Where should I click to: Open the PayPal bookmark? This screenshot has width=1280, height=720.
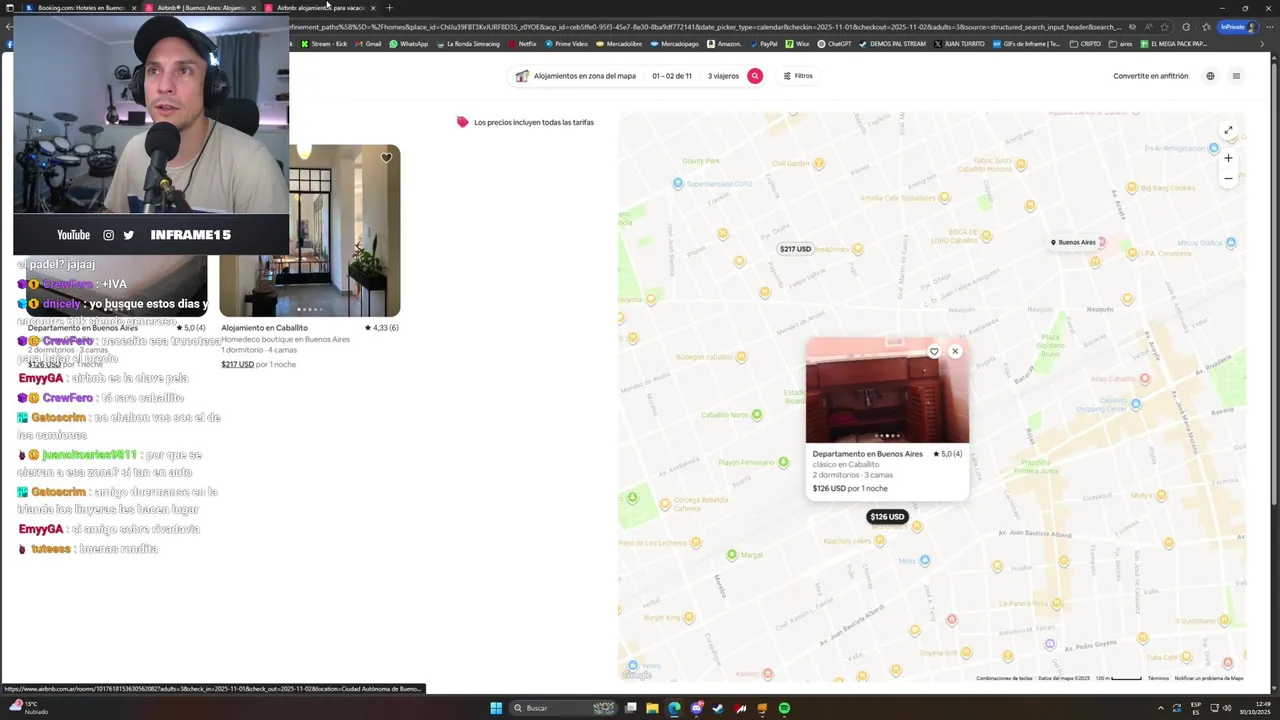click(763, 44)
